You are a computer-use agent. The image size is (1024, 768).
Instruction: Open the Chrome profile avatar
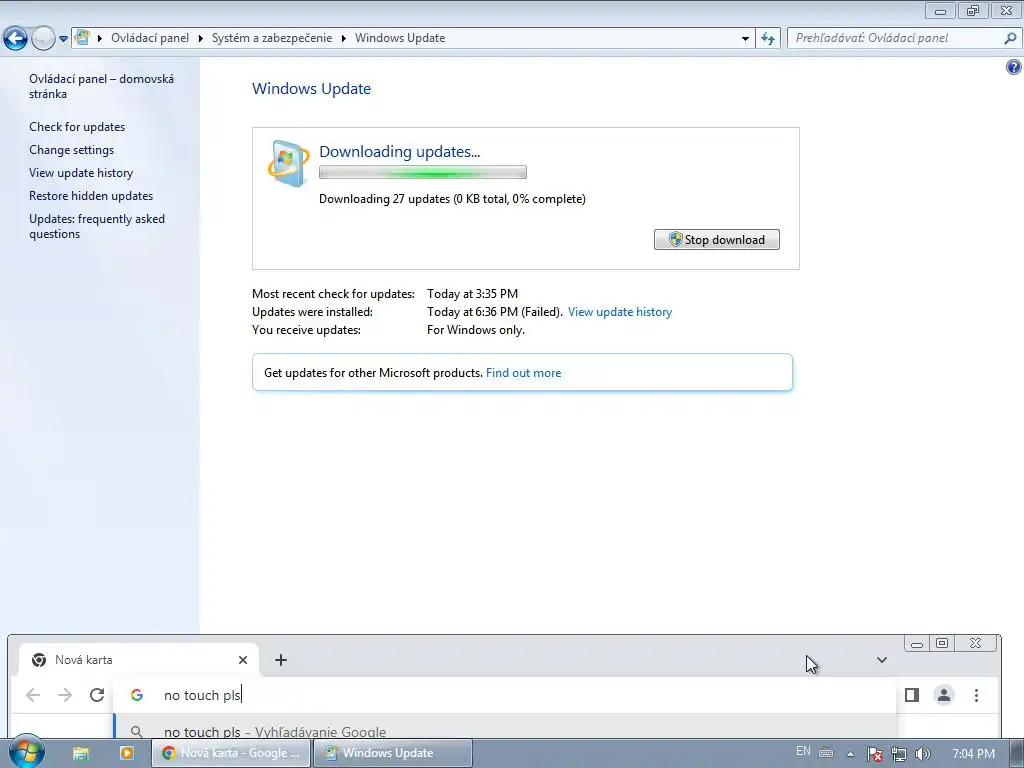[944, 695]
